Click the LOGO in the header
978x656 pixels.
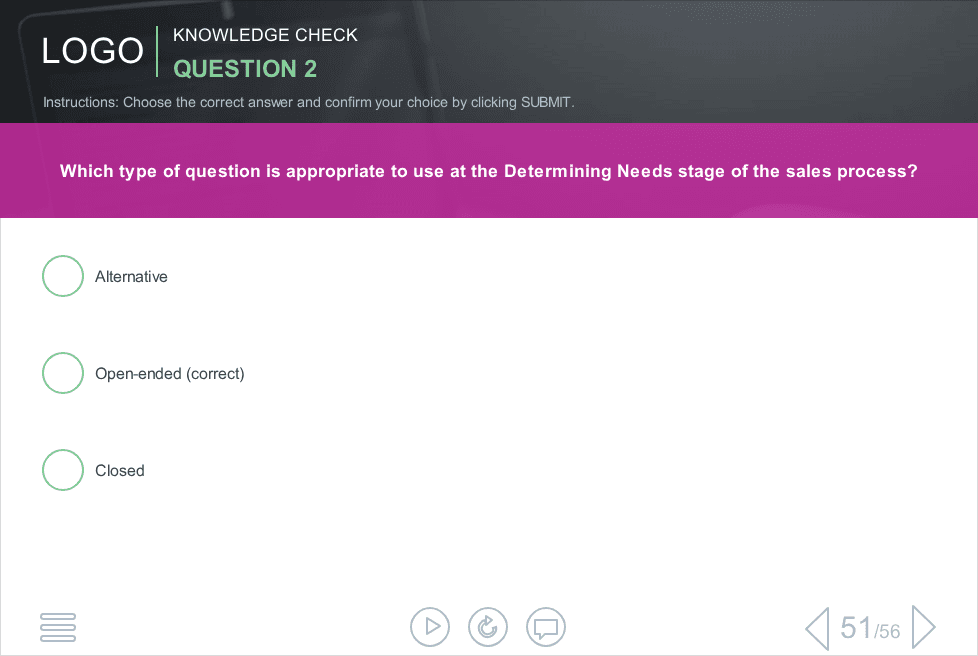coord(93,51)
